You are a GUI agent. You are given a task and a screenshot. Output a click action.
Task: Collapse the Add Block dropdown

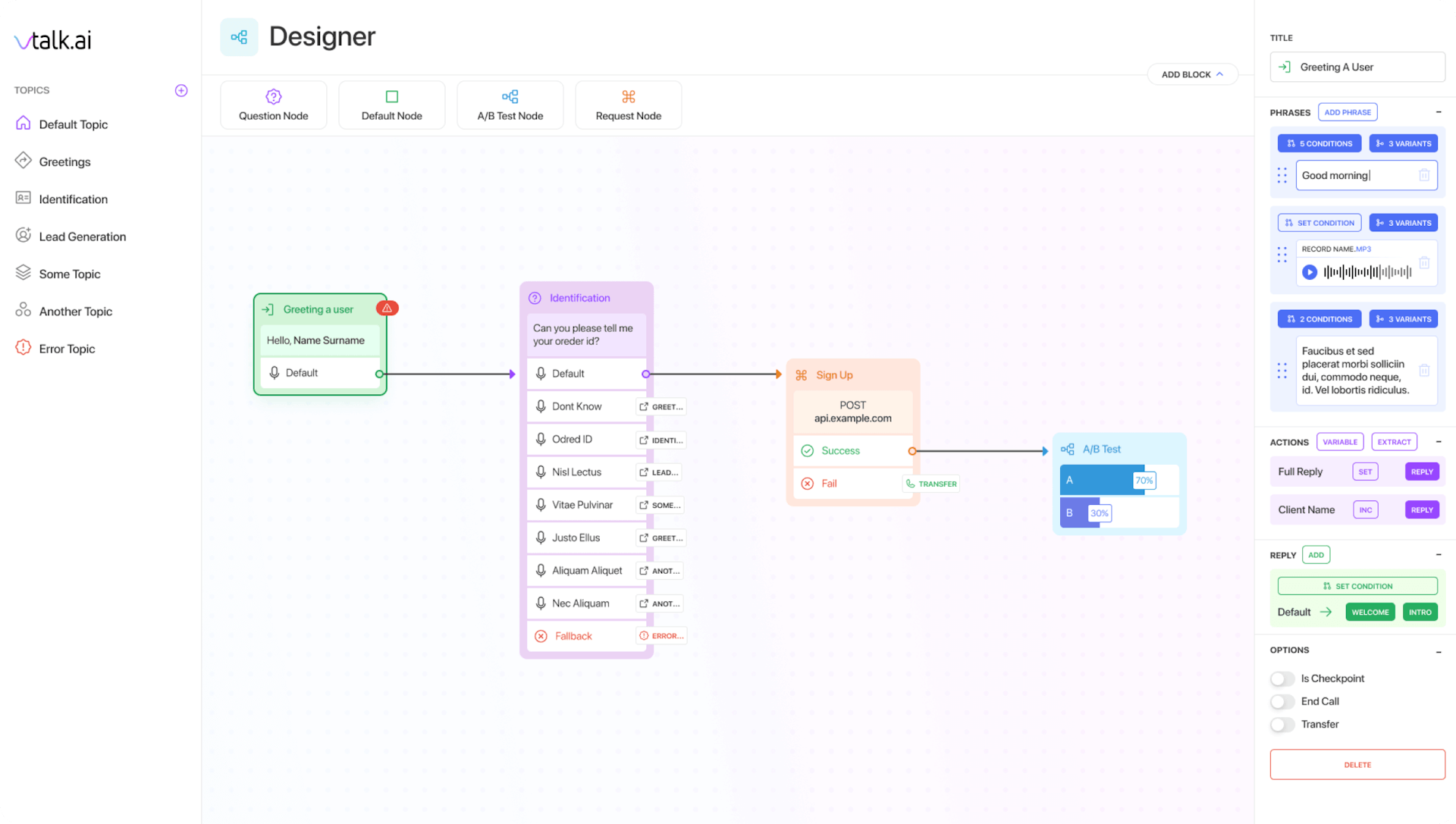(1192, 74)
